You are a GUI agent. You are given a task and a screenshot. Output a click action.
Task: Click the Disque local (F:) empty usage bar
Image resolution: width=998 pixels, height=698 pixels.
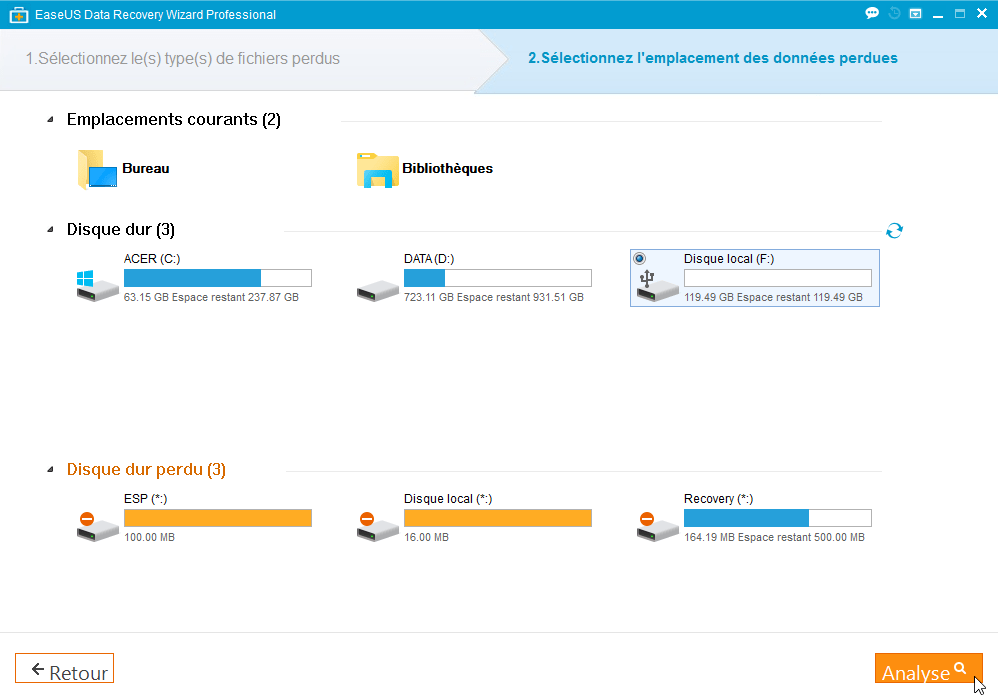coord(778,278)
